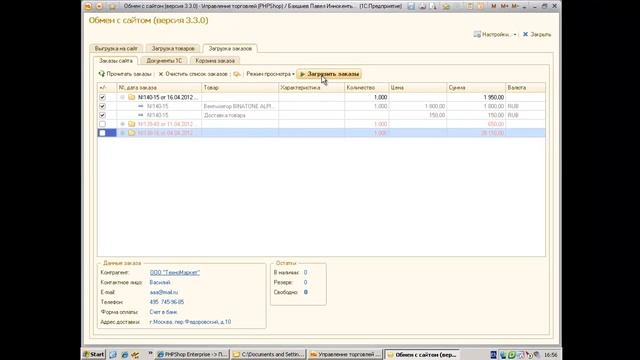This screenshot has height=360, width=640.
Task: Uncheck the order №140-15 от 16.04.2012 checkbox
Action: [102, 97]
